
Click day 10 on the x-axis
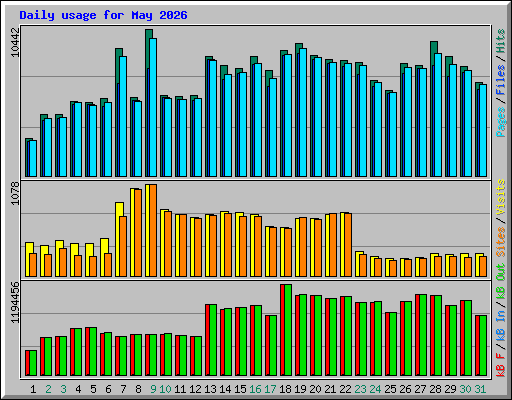click(x=165, y=389)
